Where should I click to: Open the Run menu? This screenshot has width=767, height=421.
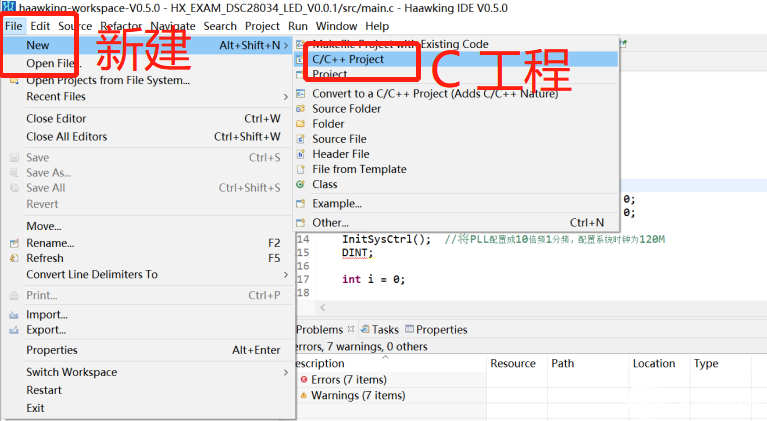pos(297,26)
